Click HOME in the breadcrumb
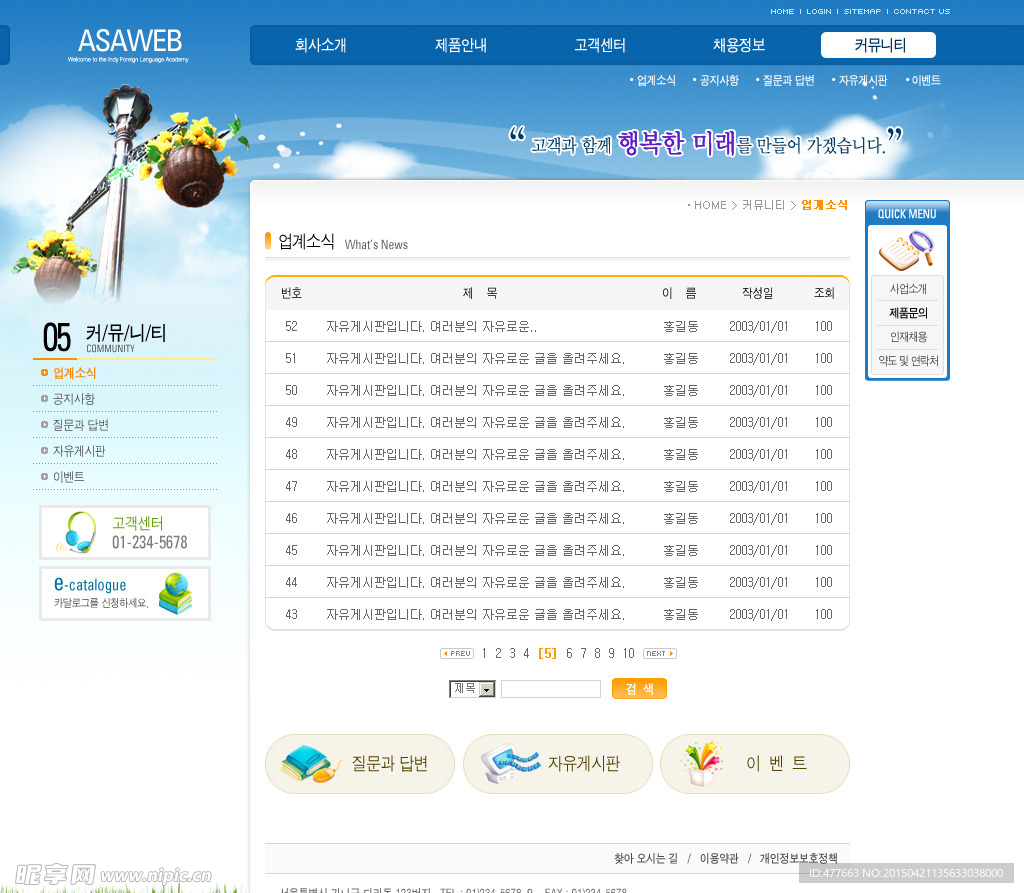 click(710, 205)
